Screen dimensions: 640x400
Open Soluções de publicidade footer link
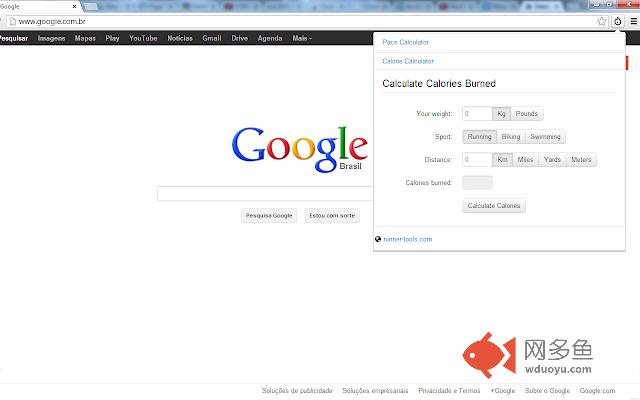pyautogui.click(x=297, y=391)
